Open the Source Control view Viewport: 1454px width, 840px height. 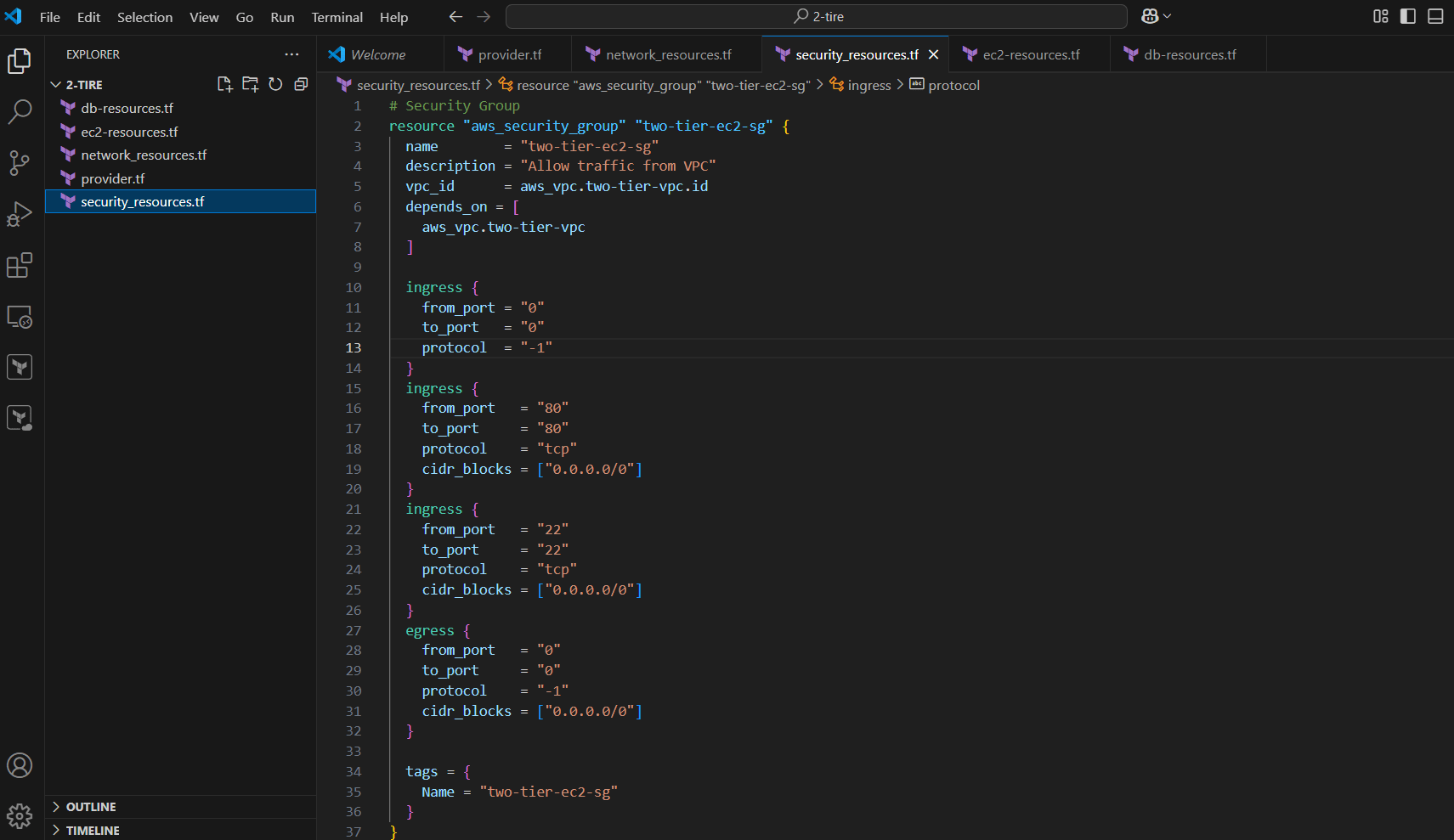click(20, 163)
